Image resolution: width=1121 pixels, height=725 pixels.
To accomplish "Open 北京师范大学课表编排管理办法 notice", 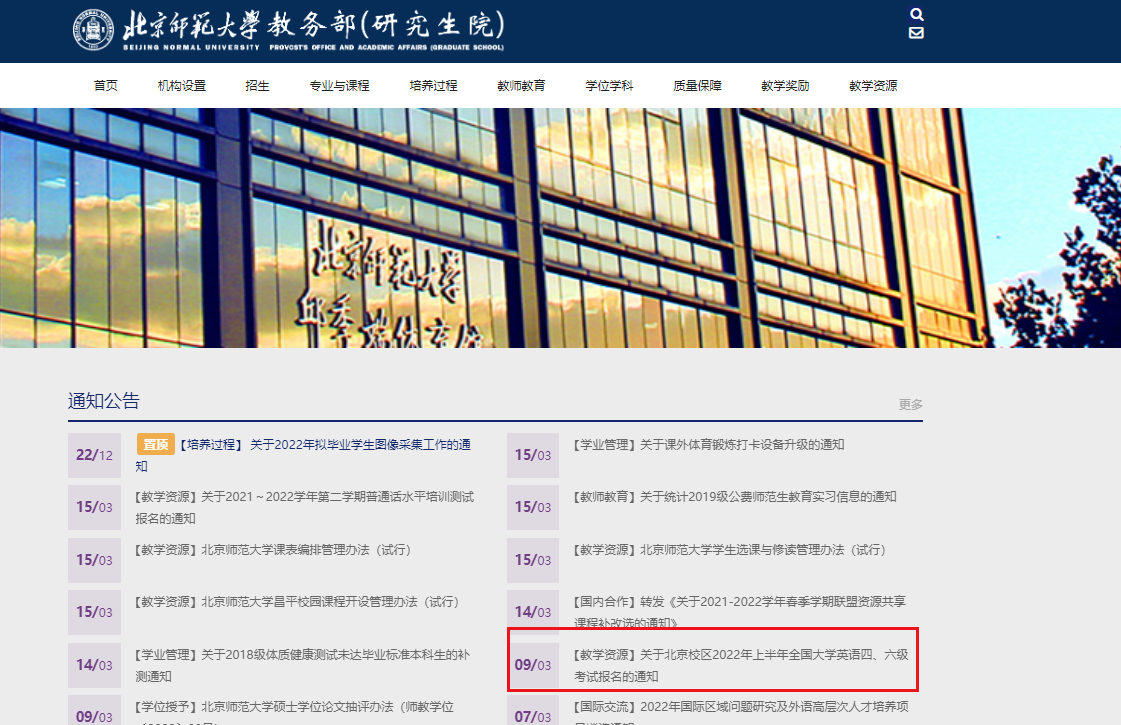I will 276,550.
